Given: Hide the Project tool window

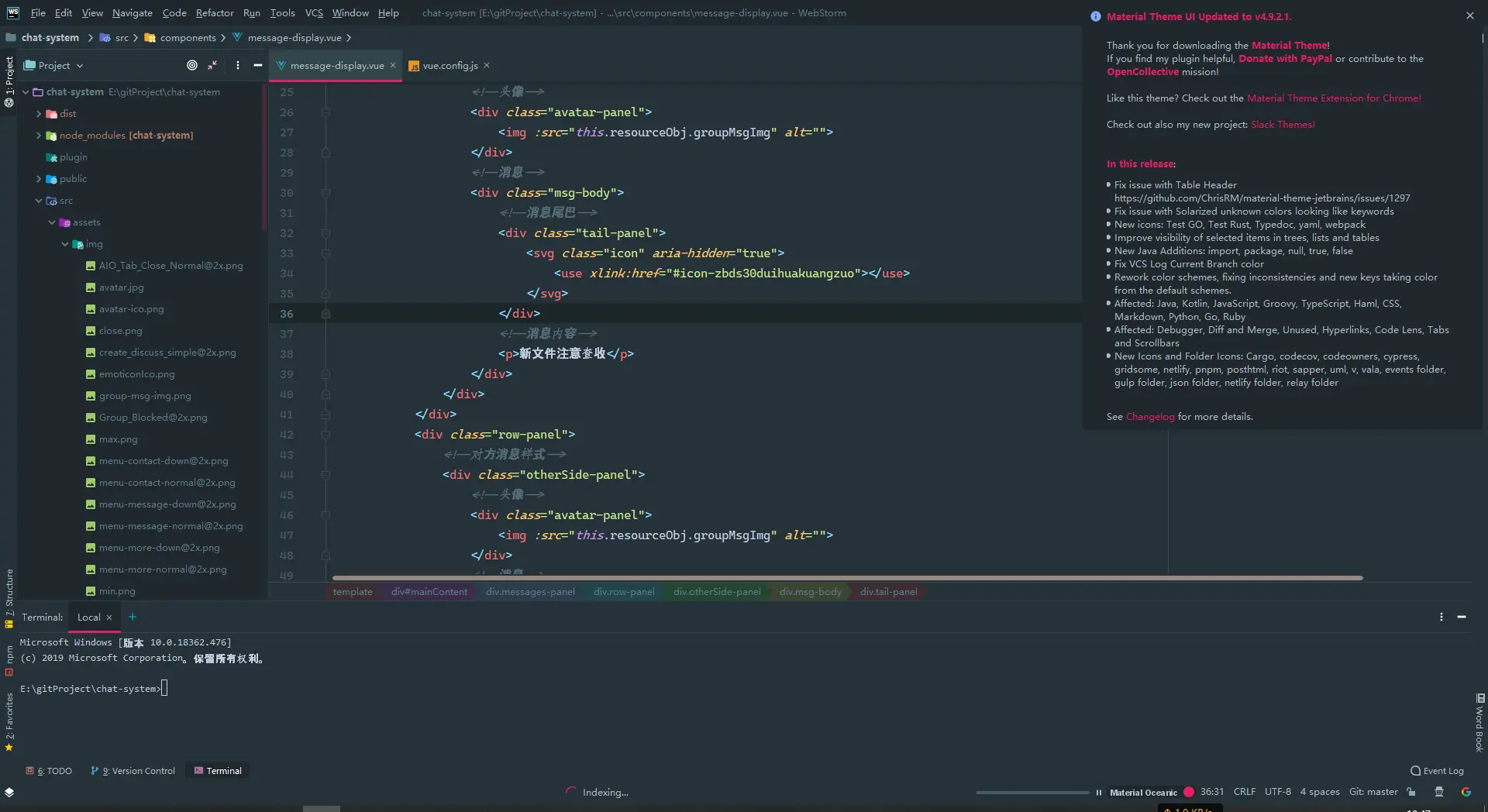Looking at the screenshot, I should click(258, 65).
